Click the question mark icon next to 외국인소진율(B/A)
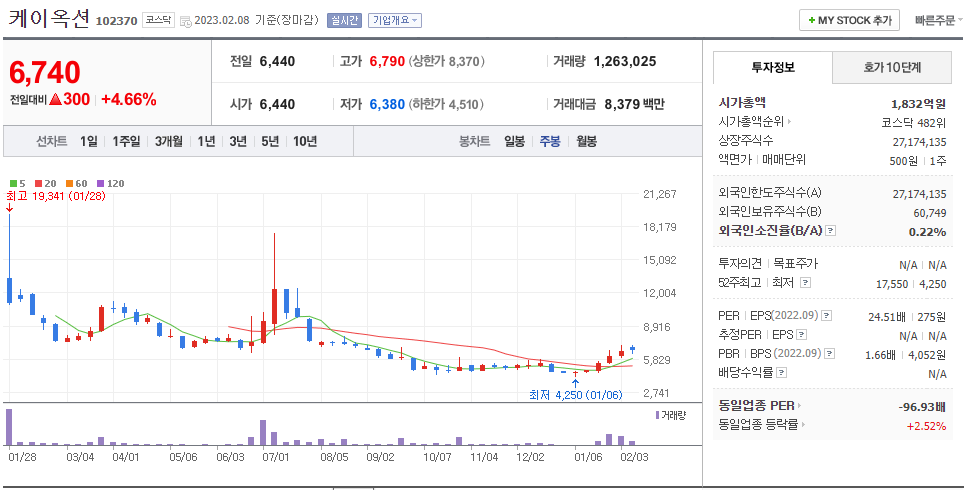 [831, 231]
